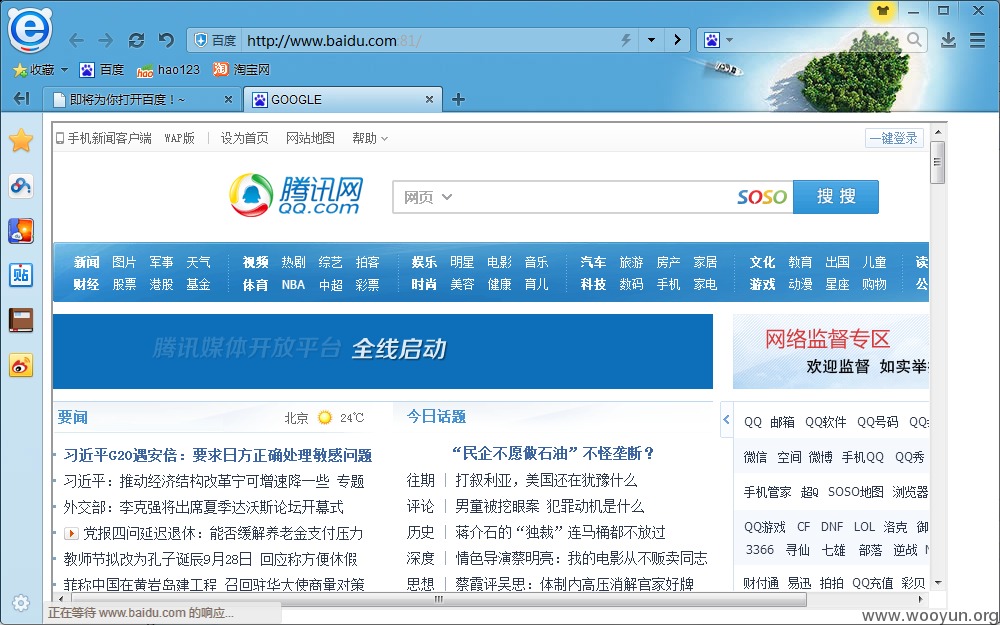Open the 网页 search type dropdown
This screenshot has height=625, width=1000.
tap(428, 197)
